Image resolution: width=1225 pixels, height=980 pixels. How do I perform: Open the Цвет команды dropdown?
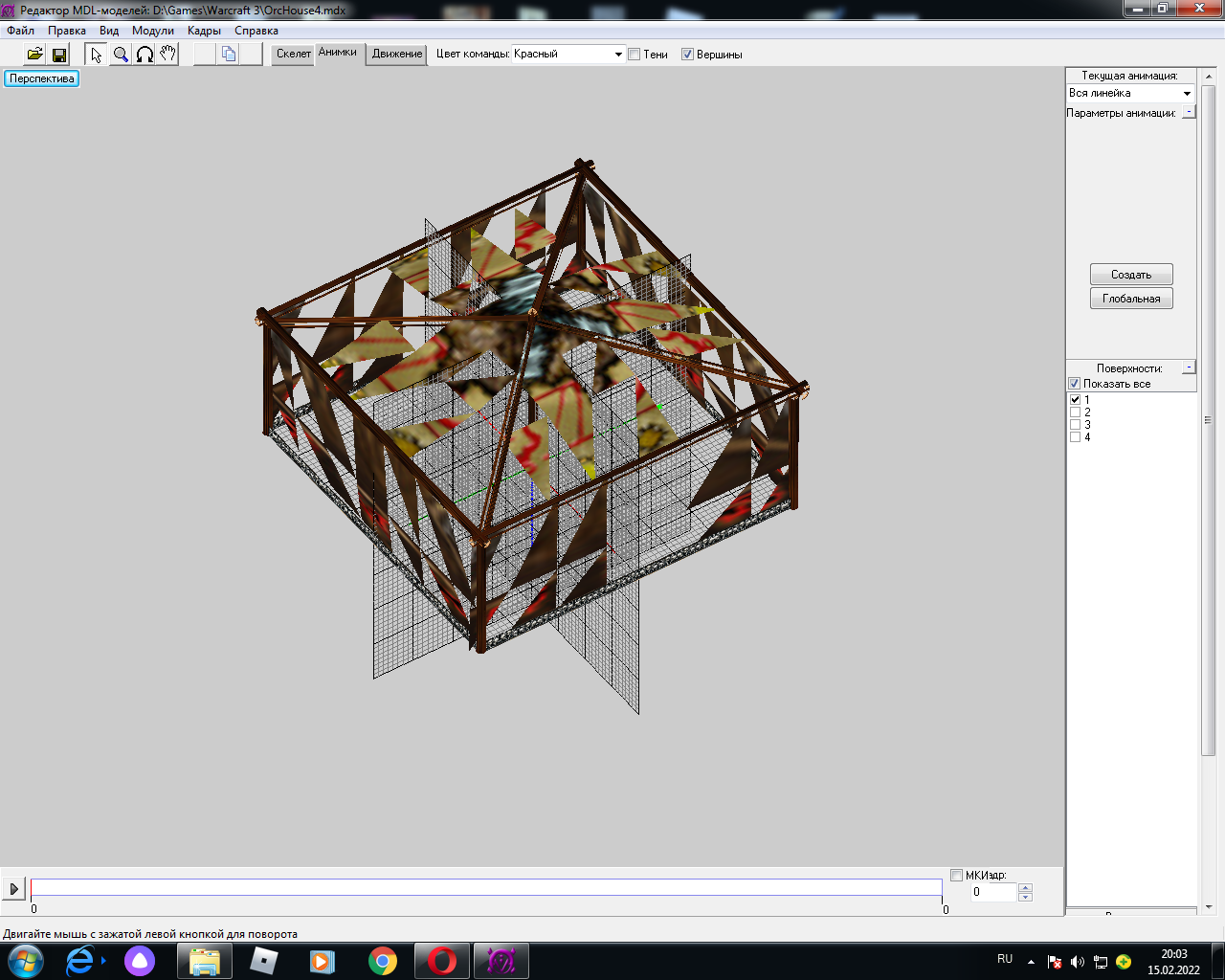[x=618, y=55]
